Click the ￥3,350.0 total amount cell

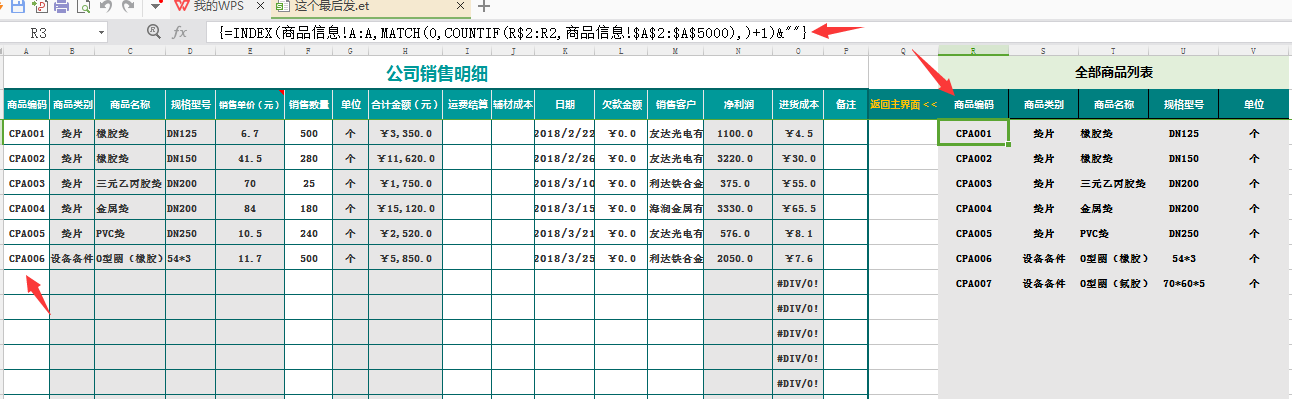[x=404, y=132]
